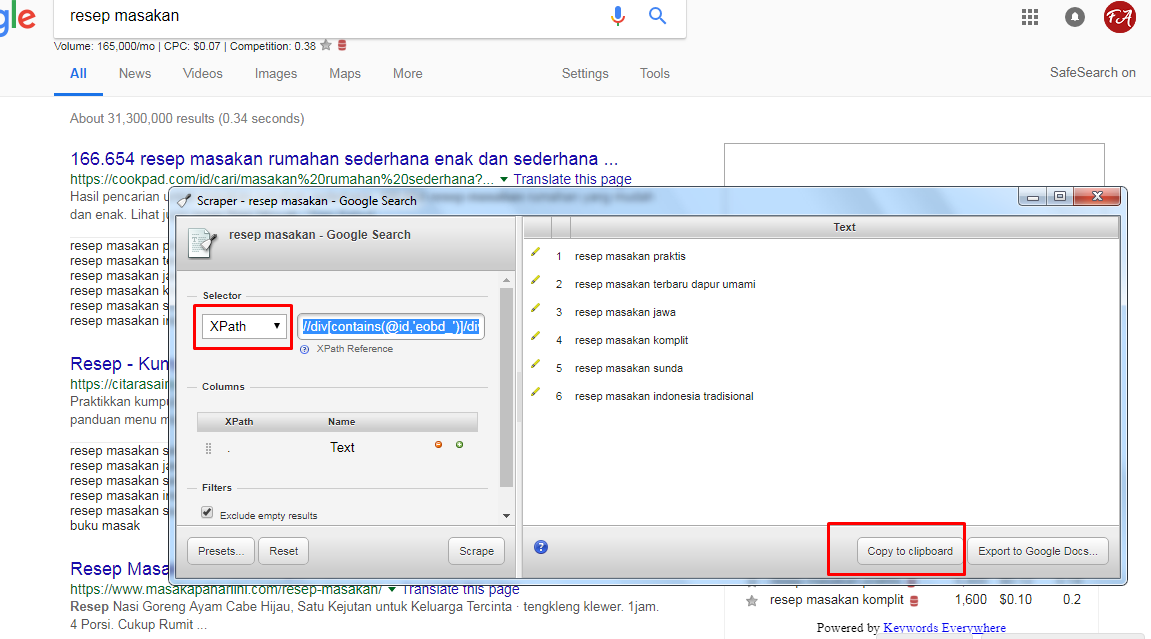
Task: Switch to the Images tab
Action: pyautogui.click(x=276, y=73)
